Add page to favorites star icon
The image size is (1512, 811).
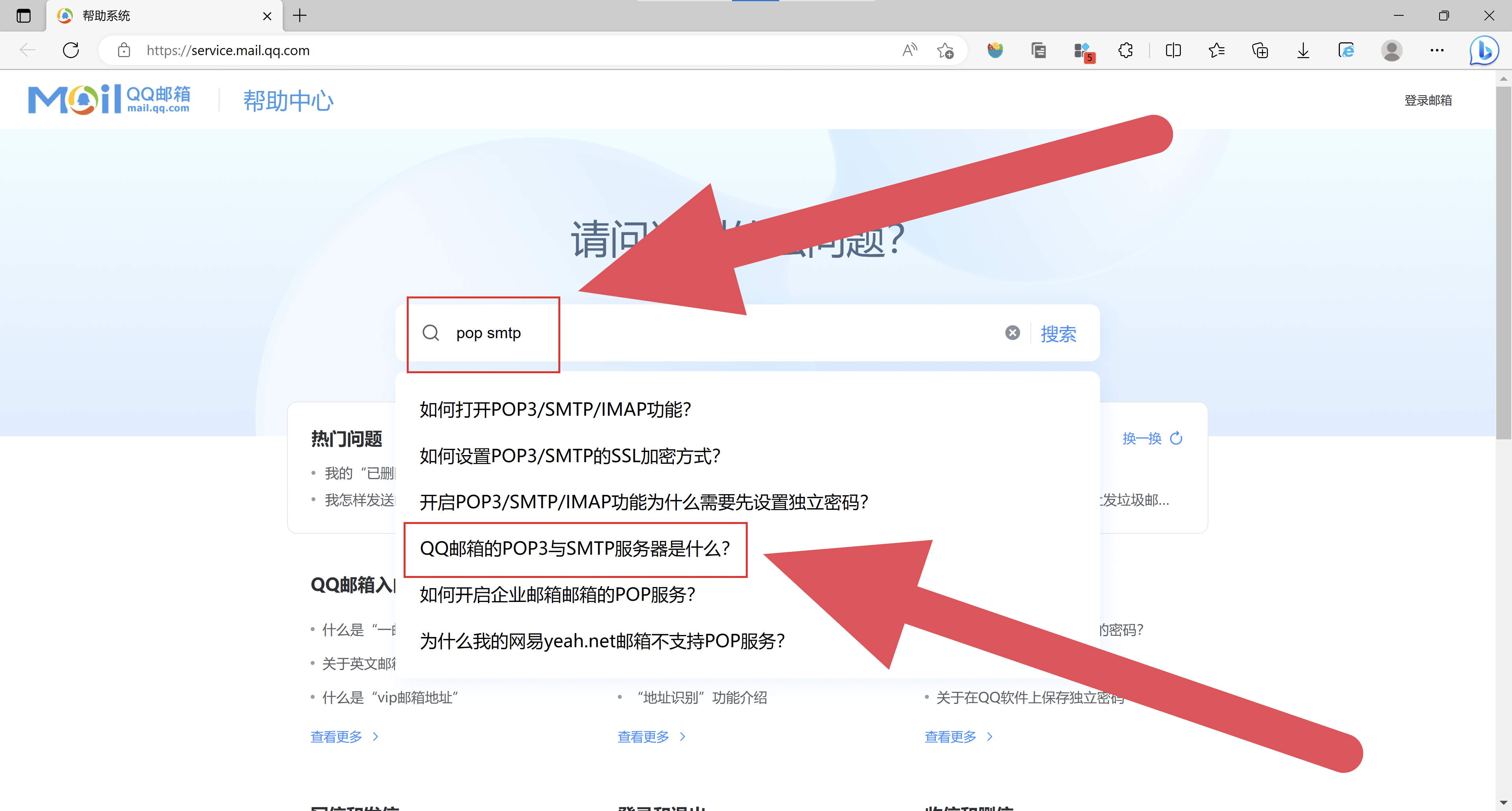point(945,50)
